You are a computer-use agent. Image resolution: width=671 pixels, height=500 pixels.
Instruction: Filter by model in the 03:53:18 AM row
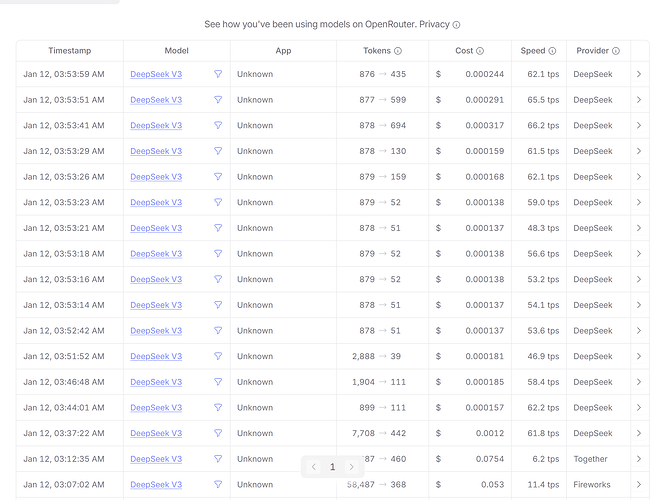click(218, 254)
